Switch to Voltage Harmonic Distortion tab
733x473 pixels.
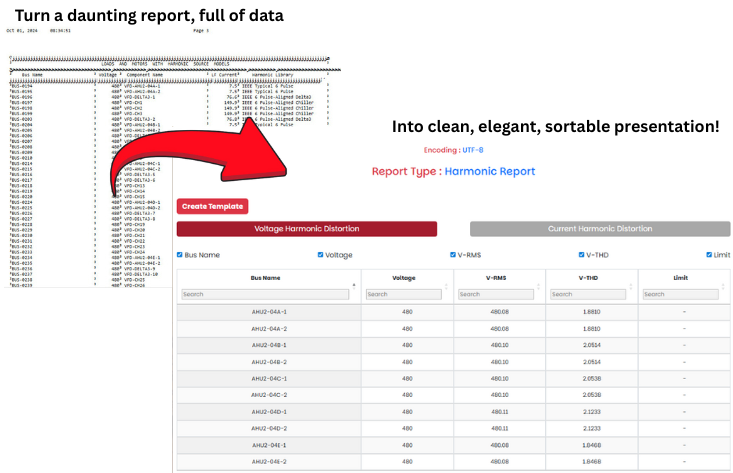click(x=307, y=229)
